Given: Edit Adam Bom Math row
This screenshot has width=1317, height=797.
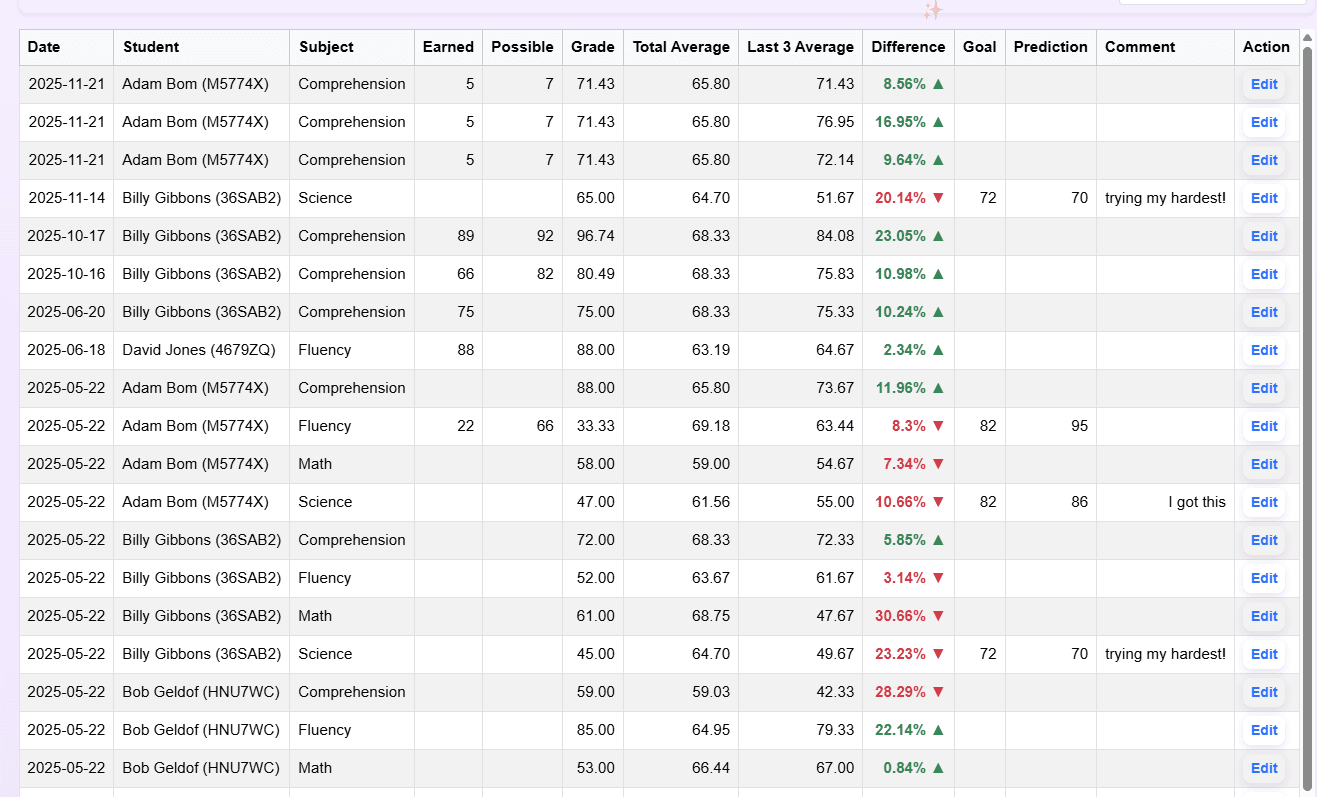Looking at the screenshot, I should tap(1264, 464).
